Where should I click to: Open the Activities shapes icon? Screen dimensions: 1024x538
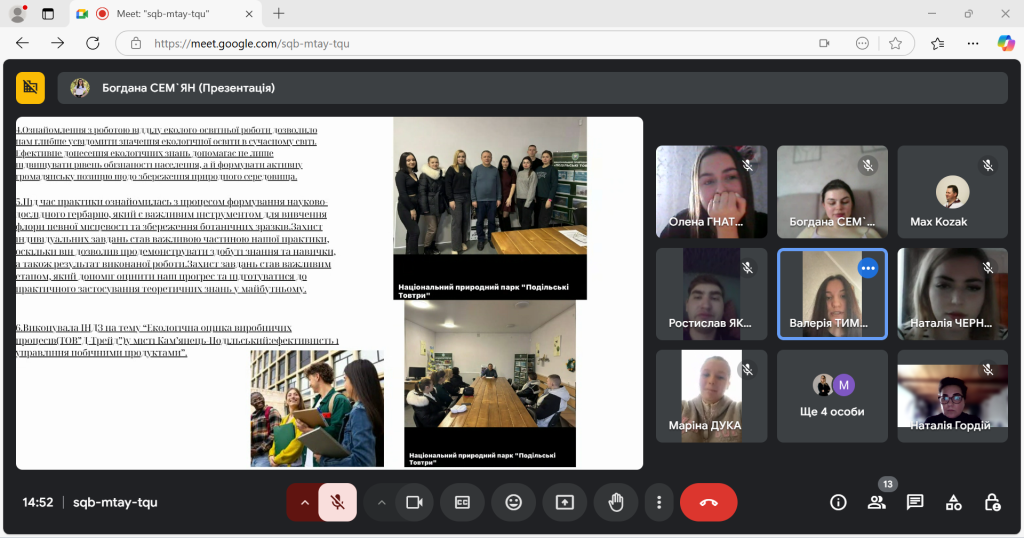click(953, 502)
